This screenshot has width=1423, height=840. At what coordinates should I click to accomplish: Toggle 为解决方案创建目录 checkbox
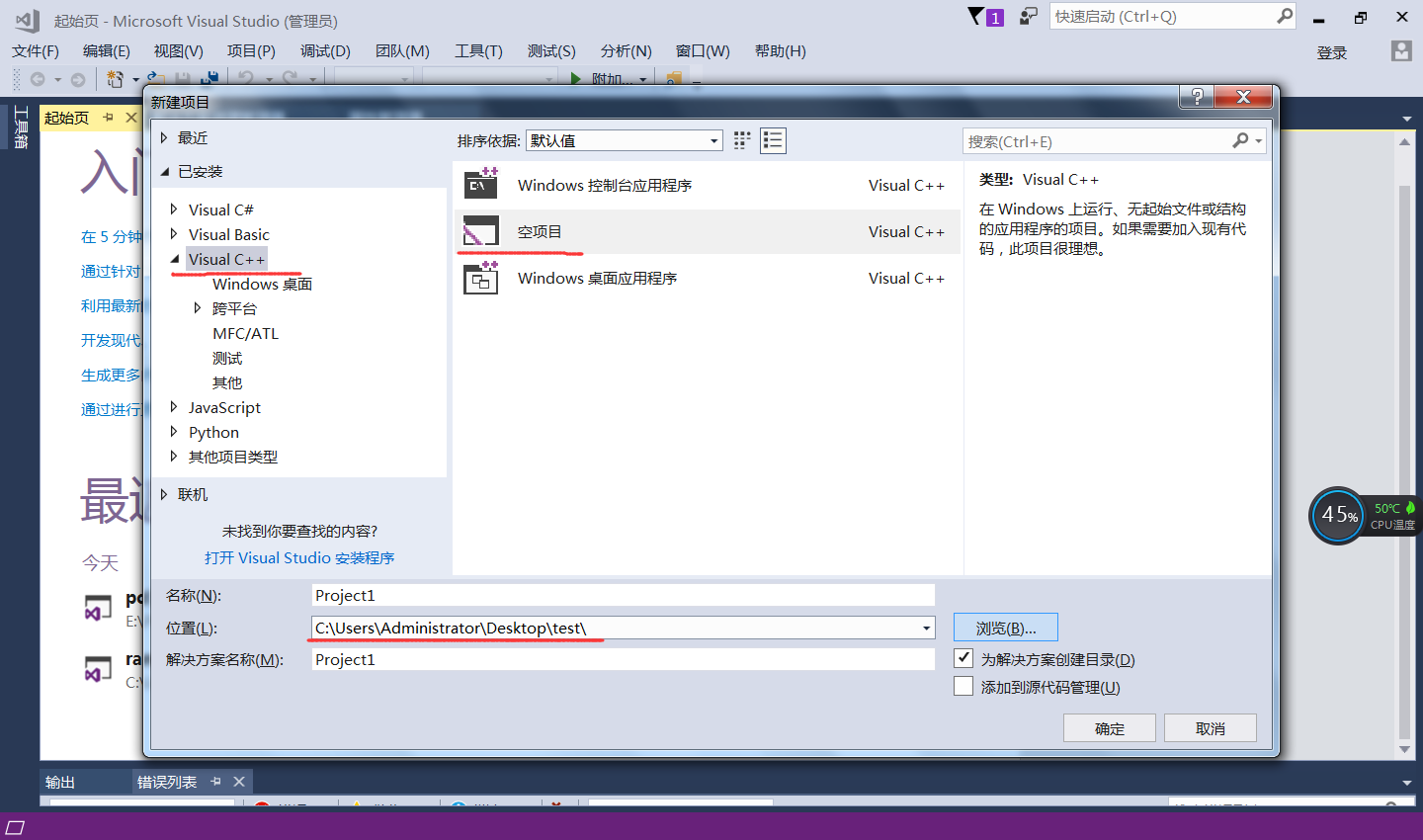tap(963, 658)
